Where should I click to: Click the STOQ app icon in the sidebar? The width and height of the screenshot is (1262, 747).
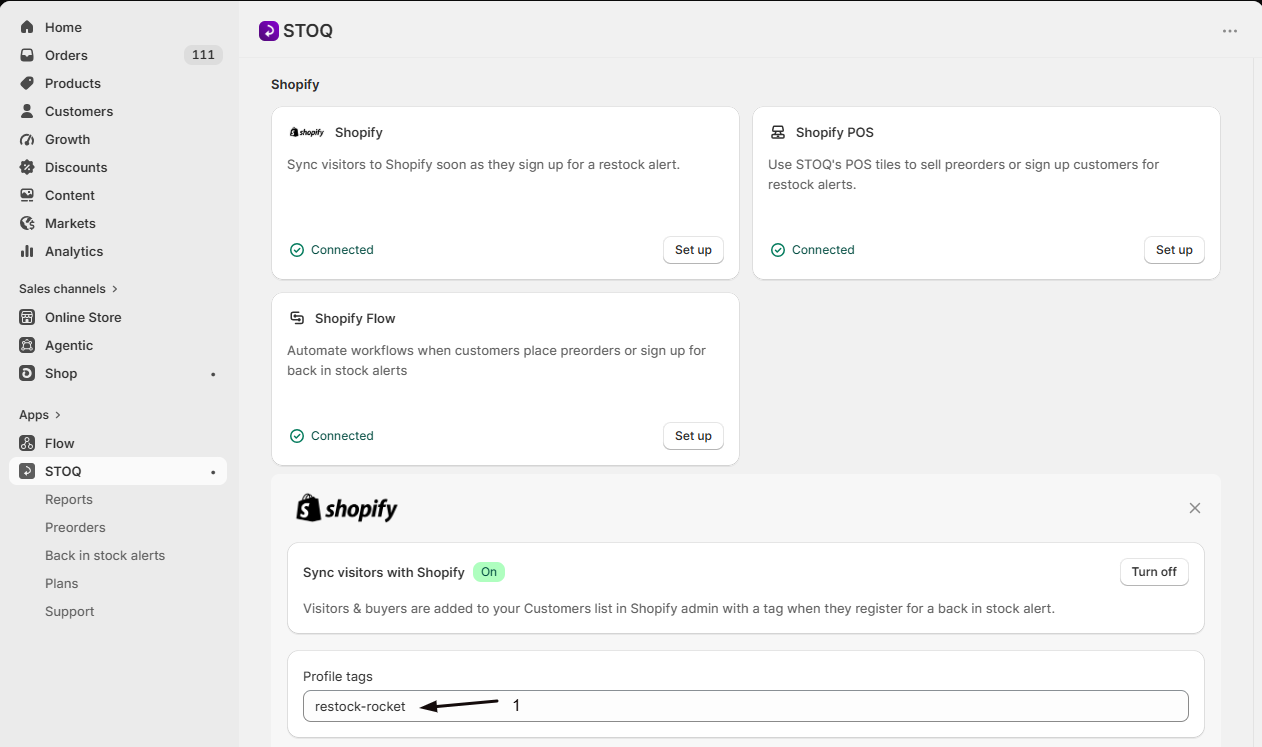pyautogui.click(x=27, y=471)
